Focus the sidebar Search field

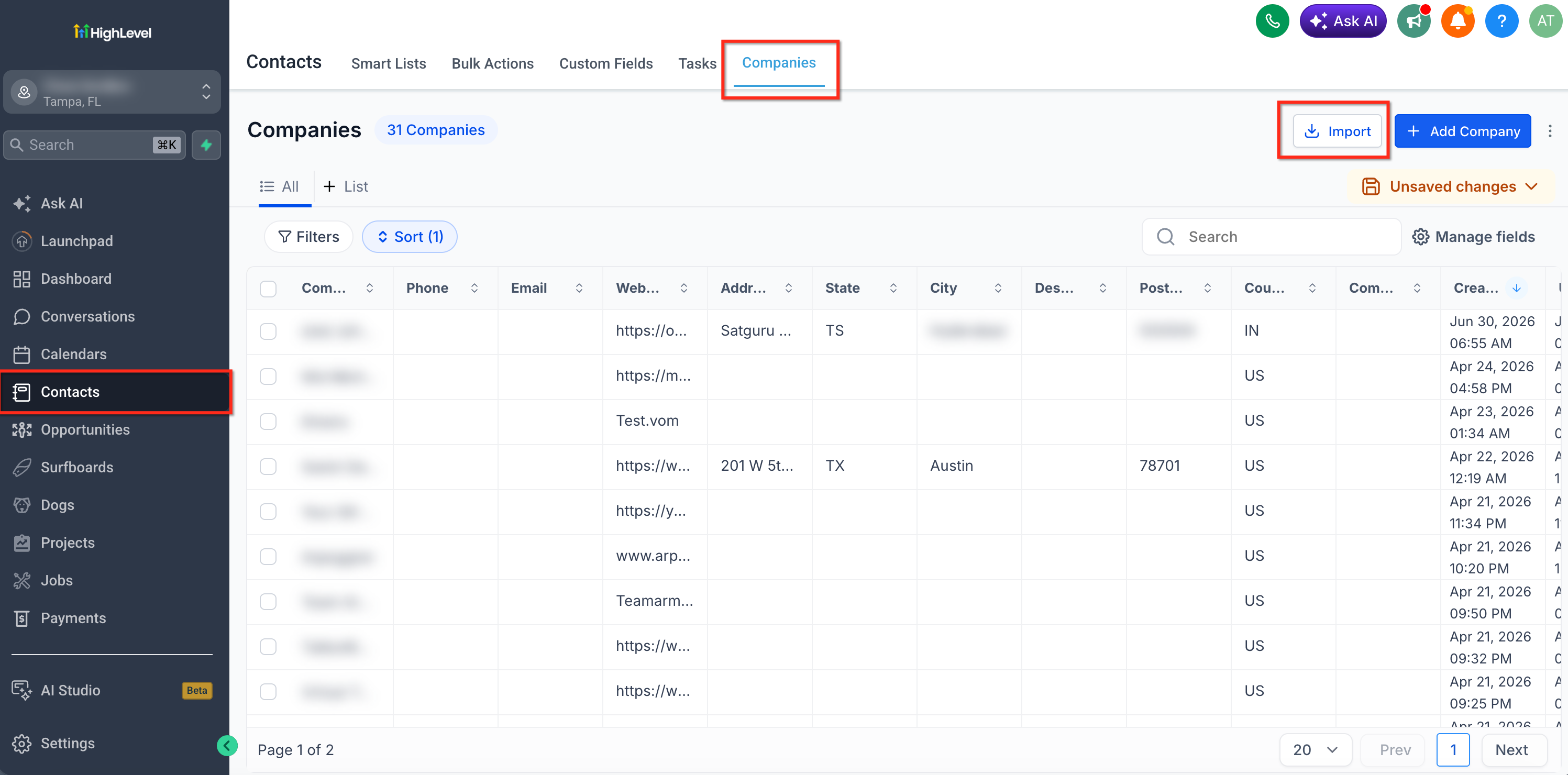(x=95, y=145)
